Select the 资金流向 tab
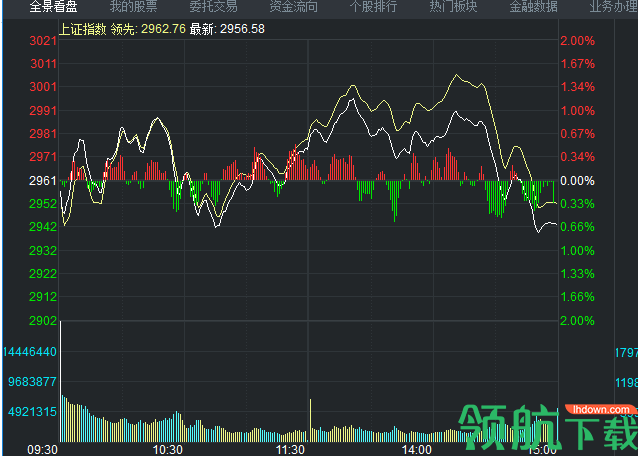This screenshot has width=638, height=457. coord(294,7)
